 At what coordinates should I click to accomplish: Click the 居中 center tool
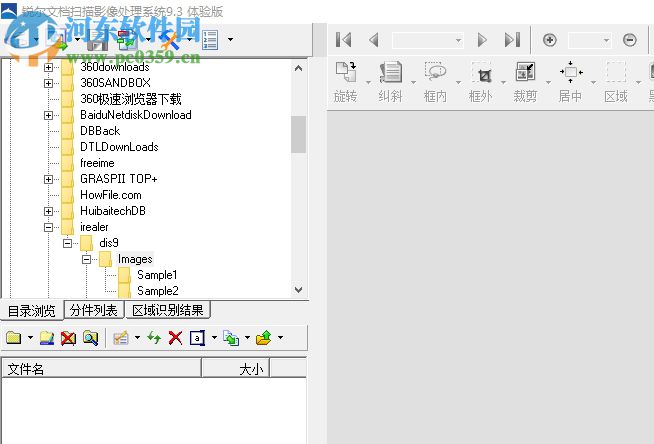pos(571,82)
